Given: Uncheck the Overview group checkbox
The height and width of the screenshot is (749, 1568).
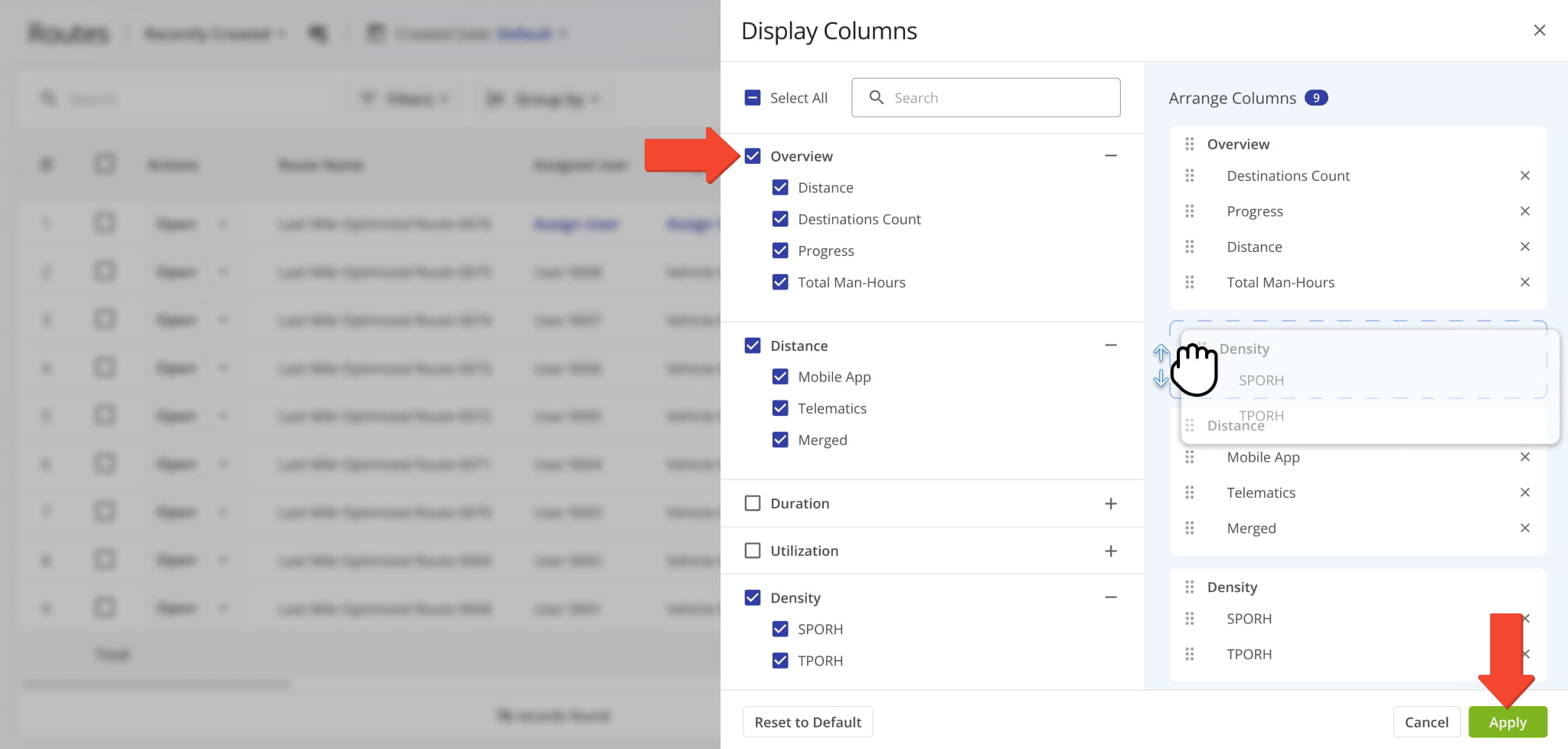Looking at the screenshot, I should [x=753, y=156].
